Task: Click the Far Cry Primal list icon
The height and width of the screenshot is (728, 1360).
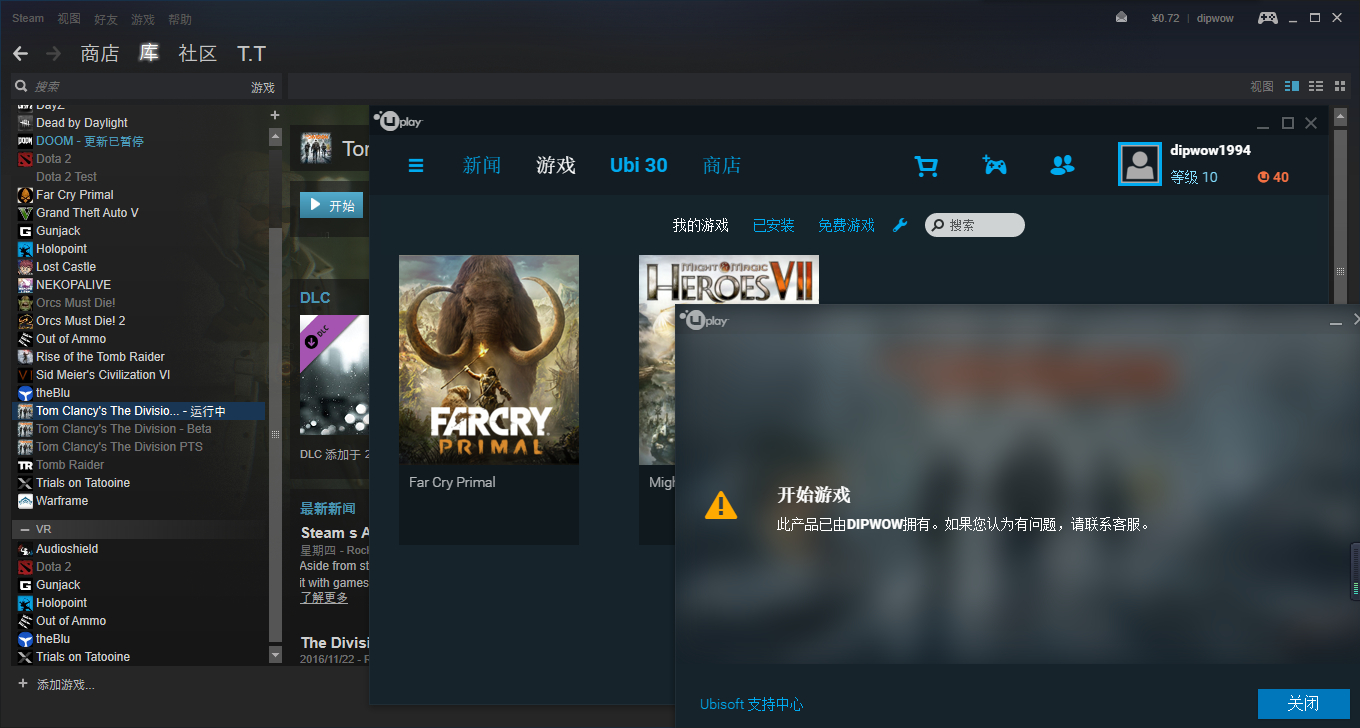Action: pyautogui.click(x=26, y=195)
